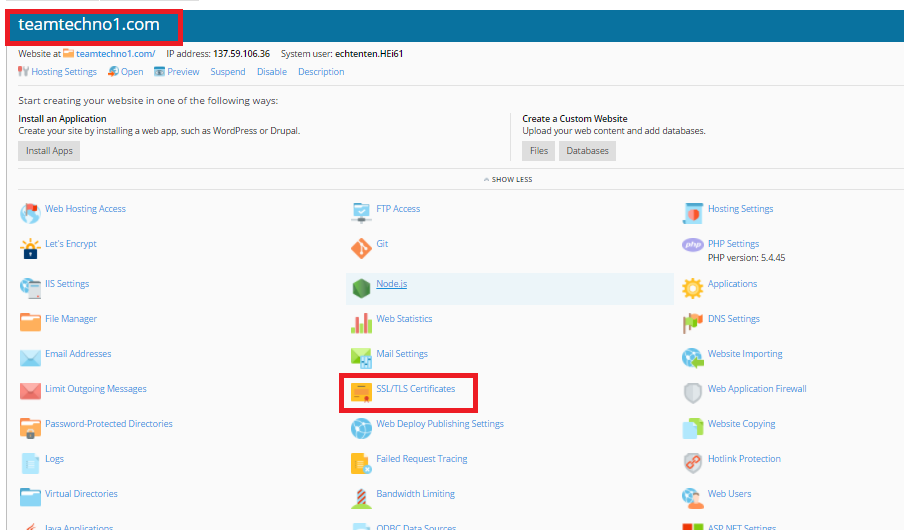The image size is (904, 530).
Task: Open the Web Application Firewall link
Action: click(757, 389)
